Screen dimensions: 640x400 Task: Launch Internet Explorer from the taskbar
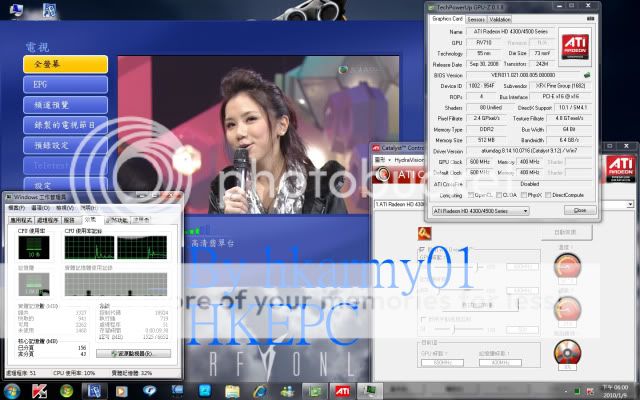point(260,391)
